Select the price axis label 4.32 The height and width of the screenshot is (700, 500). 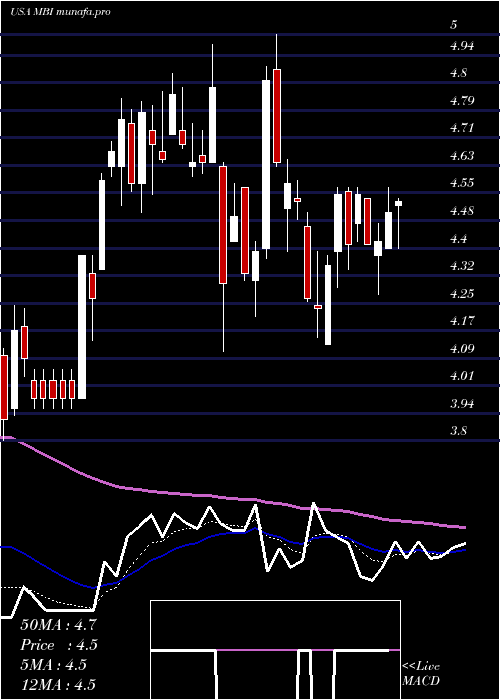point(462,266)
